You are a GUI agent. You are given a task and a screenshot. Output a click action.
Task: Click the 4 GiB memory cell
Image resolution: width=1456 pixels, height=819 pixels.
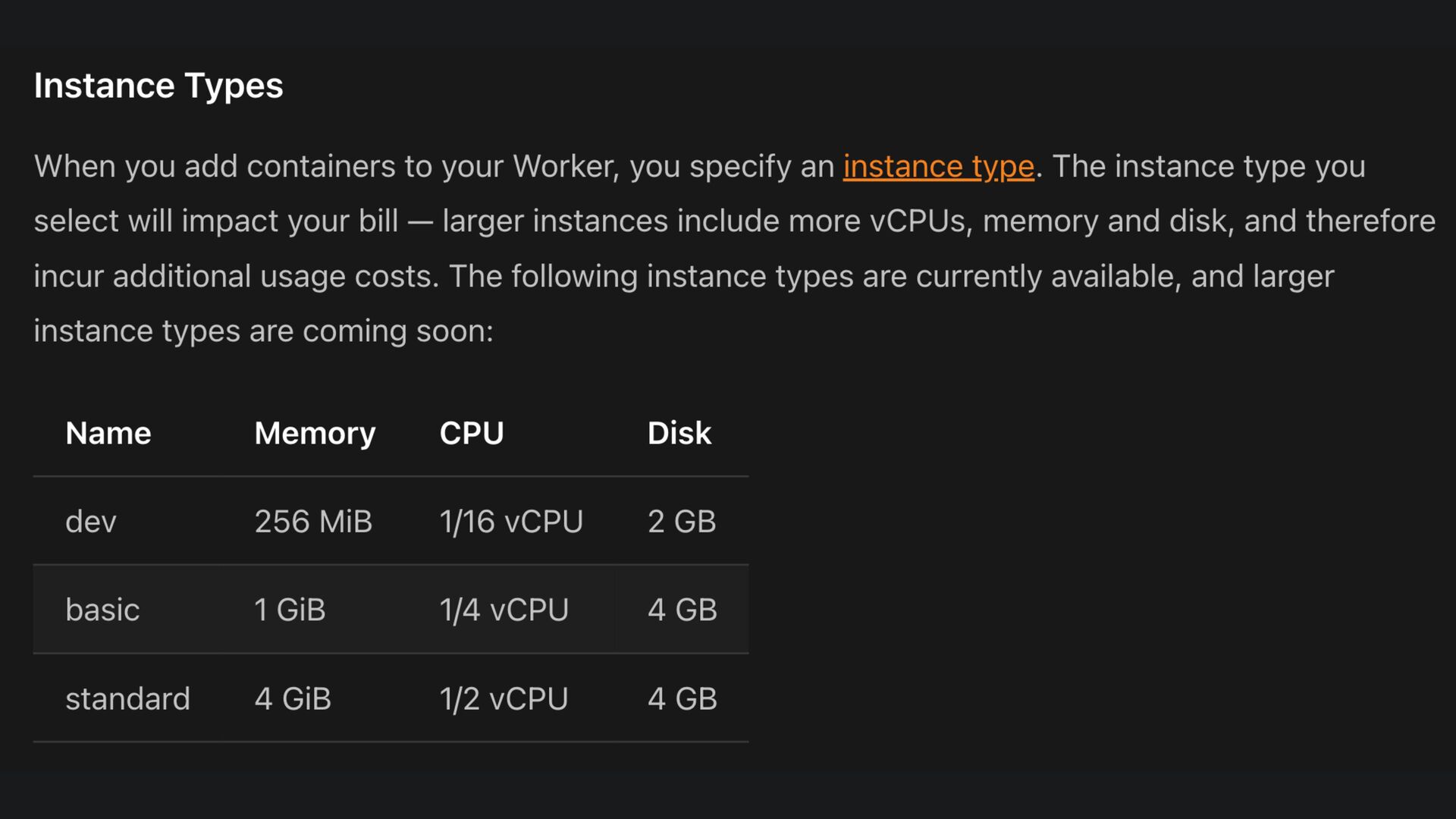293,698
